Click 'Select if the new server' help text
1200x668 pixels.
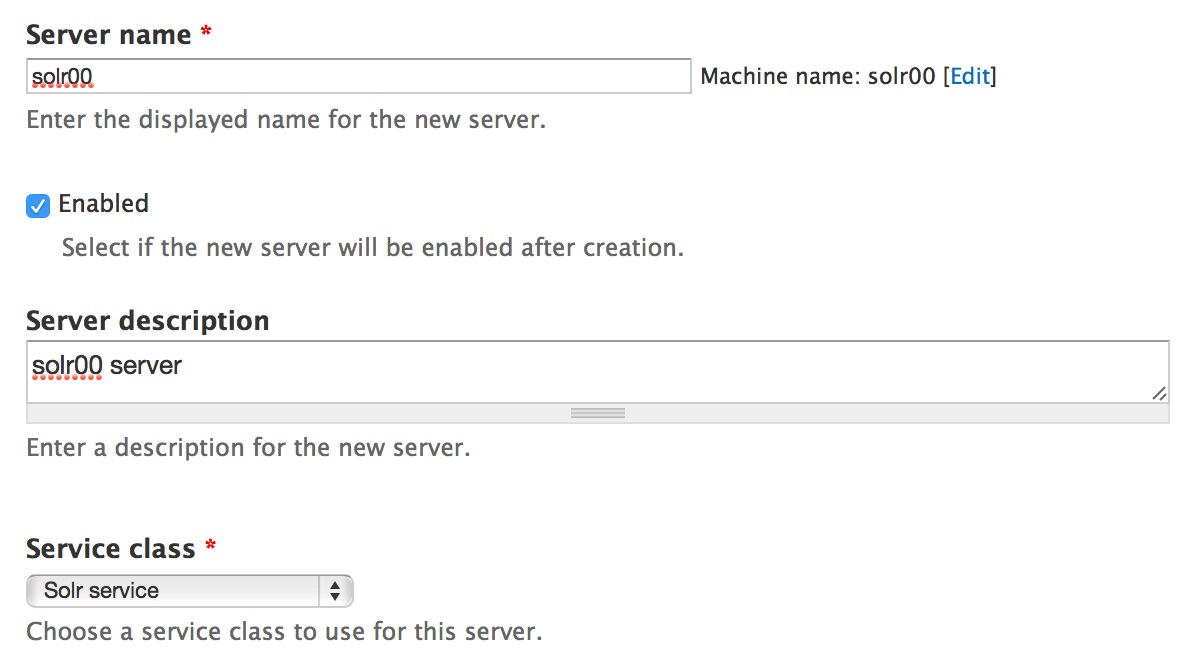(x=373, y=247)
